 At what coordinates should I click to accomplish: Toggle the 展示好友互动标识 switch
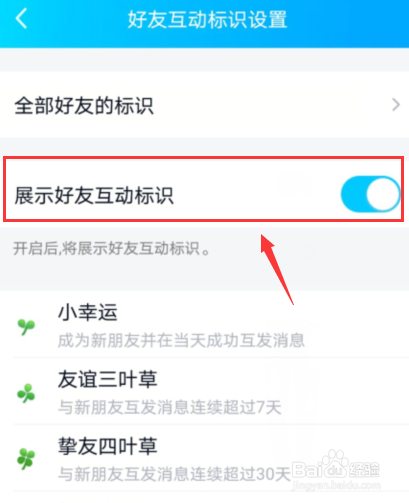tap(370, 194)
